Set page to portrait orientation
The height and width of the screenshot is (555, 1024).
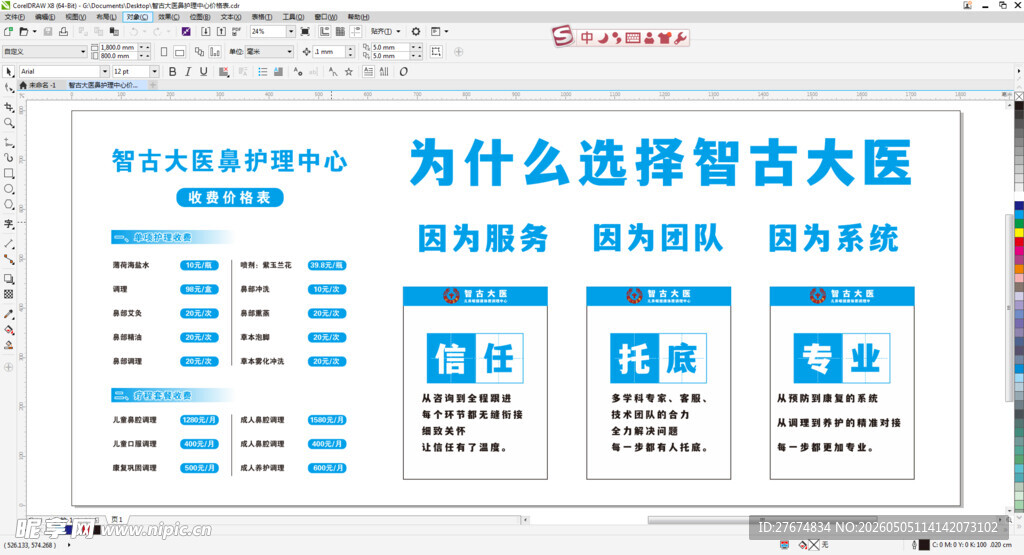point(164,52)
